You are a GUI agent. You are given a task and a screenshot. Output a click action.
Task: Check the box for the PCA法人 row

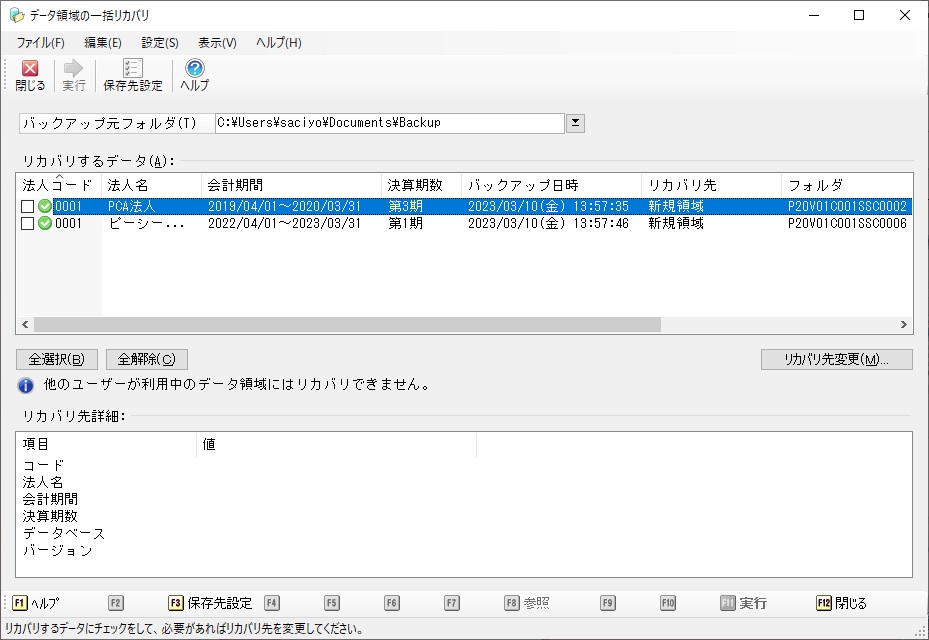tap(28, 207)
